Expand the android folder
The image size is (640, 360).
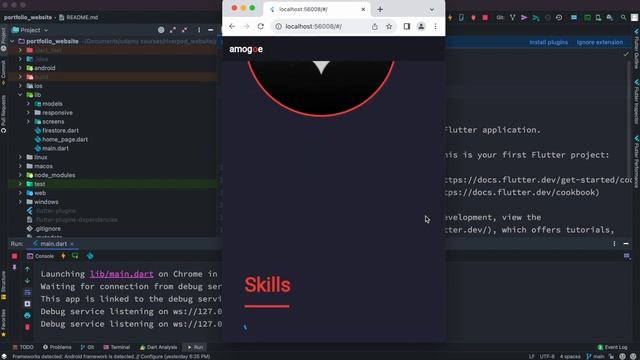pos(20,68)
